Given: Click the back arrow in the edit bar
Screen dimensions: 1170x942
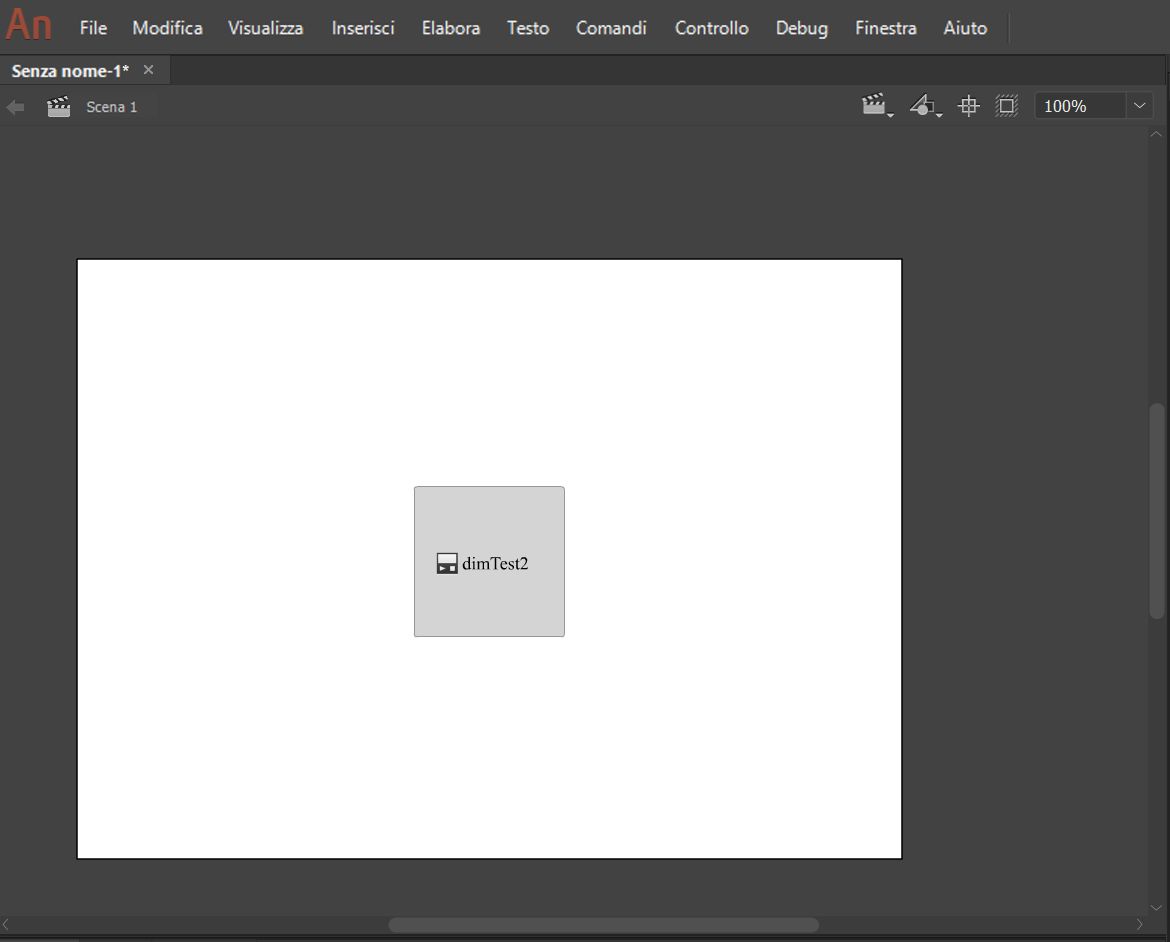Looking at the screenshot, I should (14, 105).
